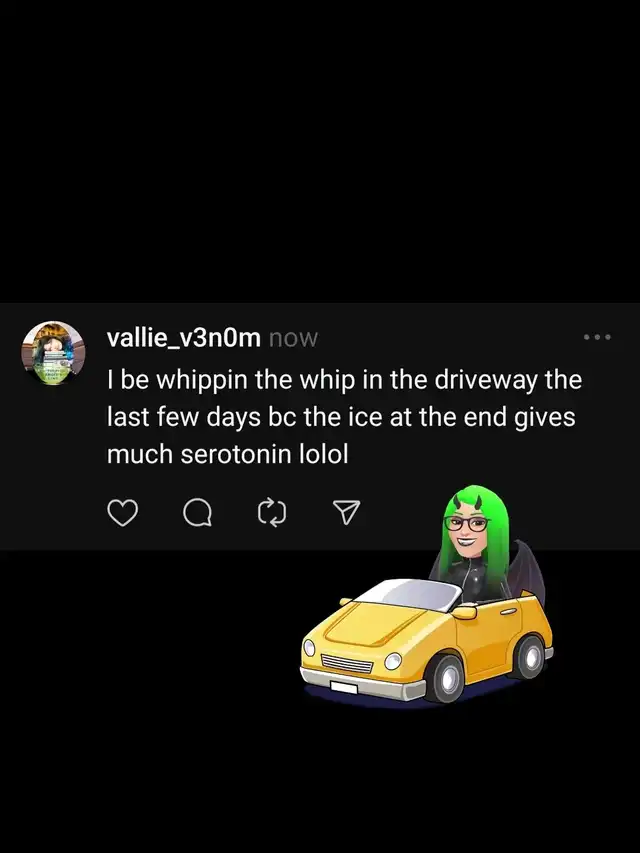Click the word "driveway" in the post
The image size is (640, 853).
485,380
